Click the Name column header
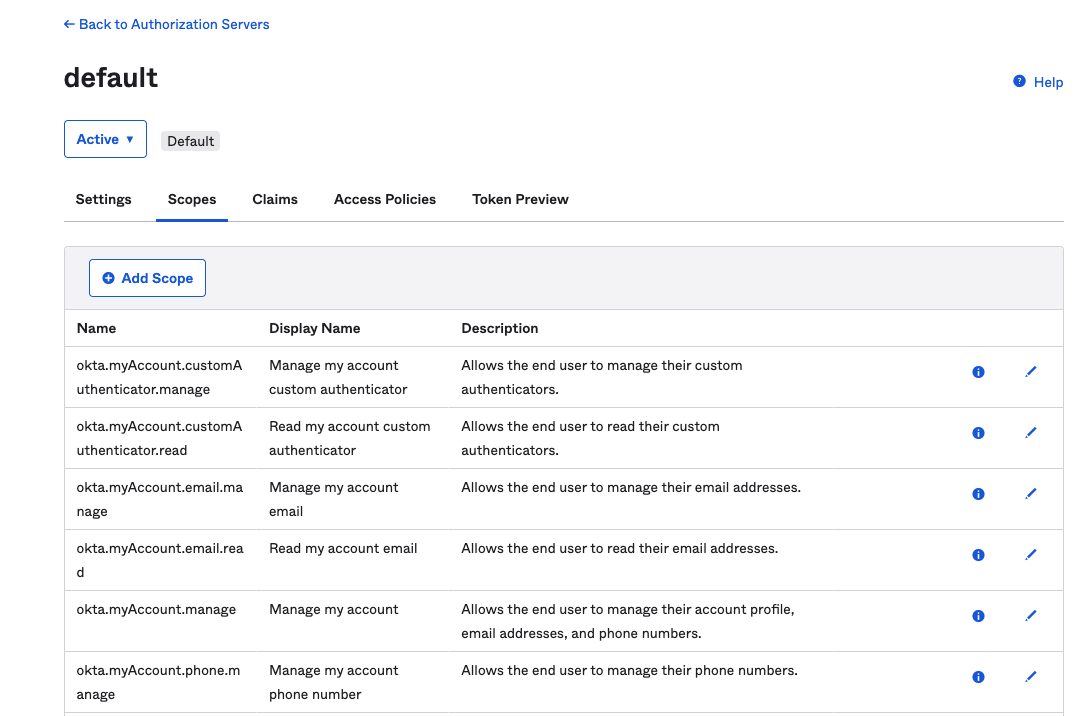1089x716 pixels. tap(97, 328)
